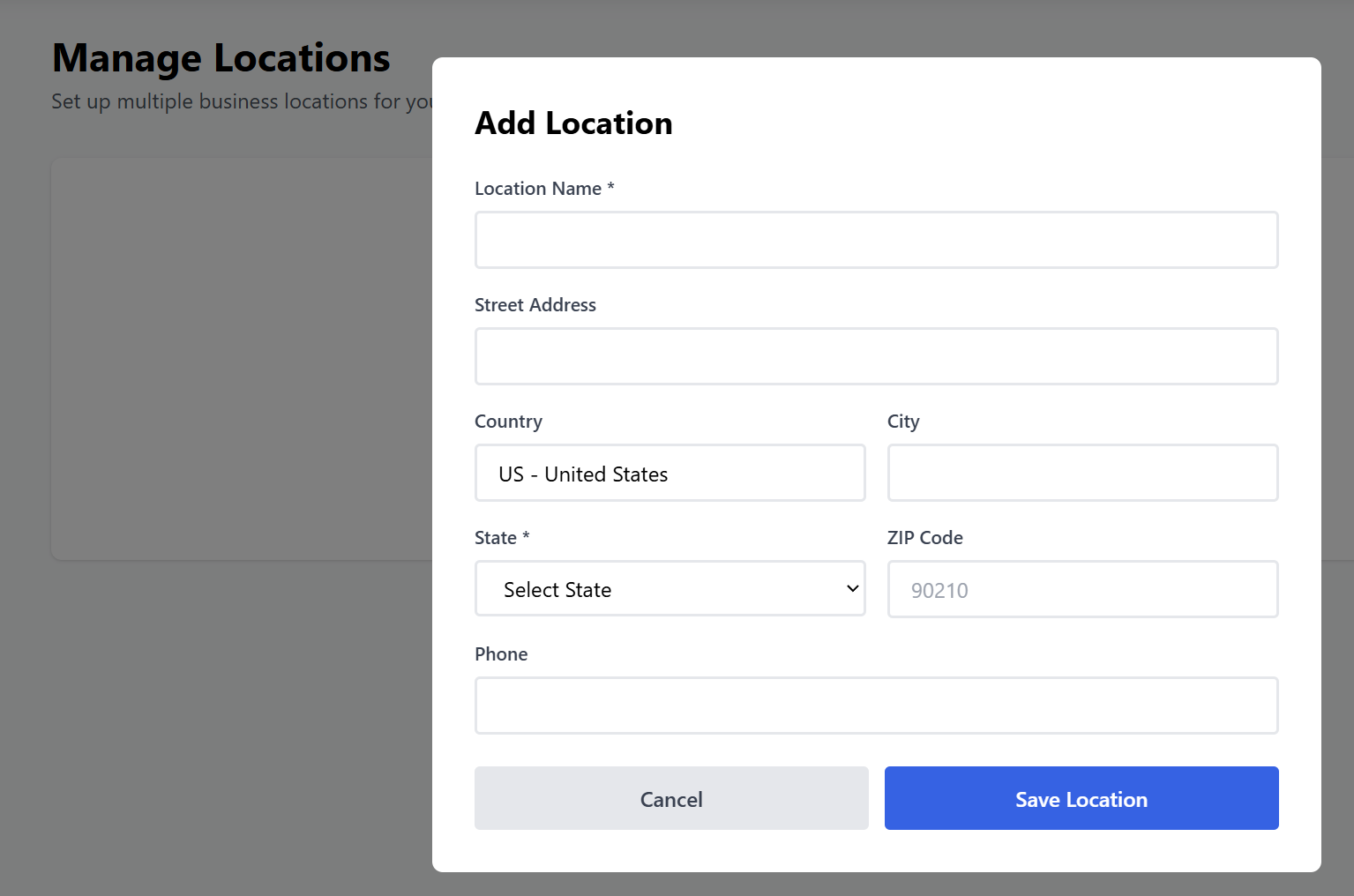1354x896 pixels.
Task: Click the Country label text
Action: pos(508,422)
